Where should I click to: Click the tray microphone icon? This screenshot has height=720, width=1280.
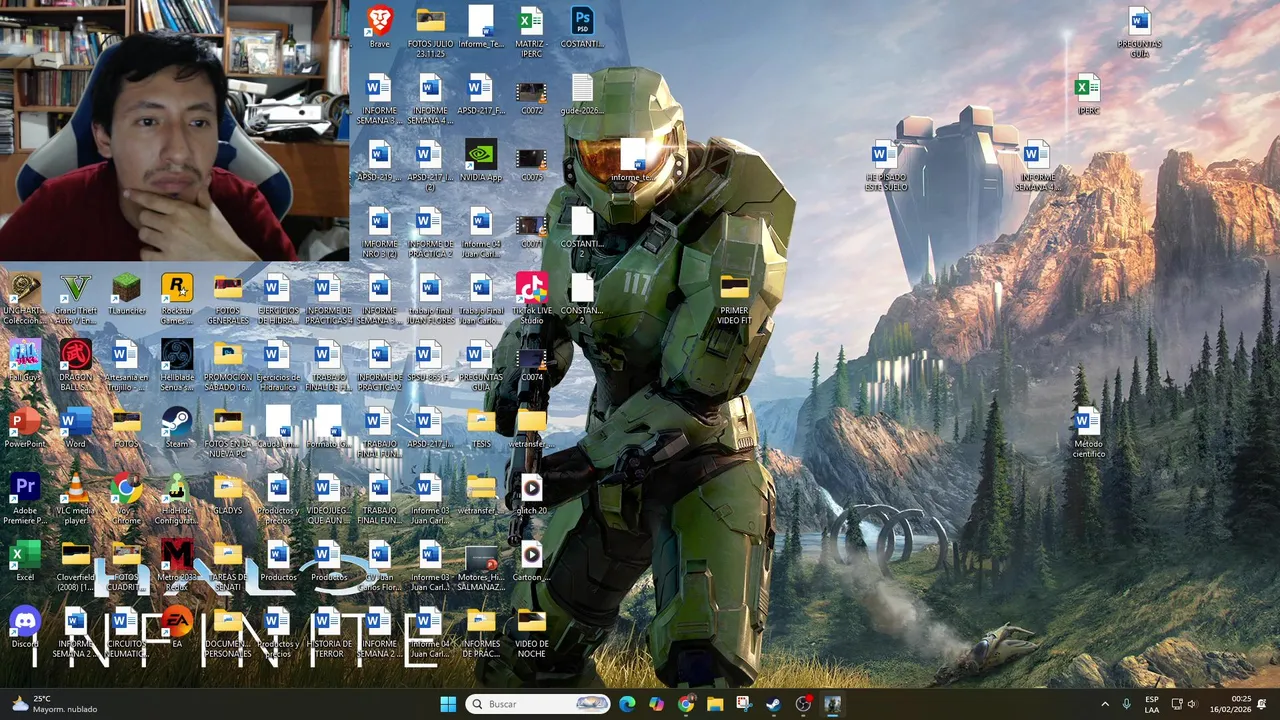click(x=1127, y=704)
